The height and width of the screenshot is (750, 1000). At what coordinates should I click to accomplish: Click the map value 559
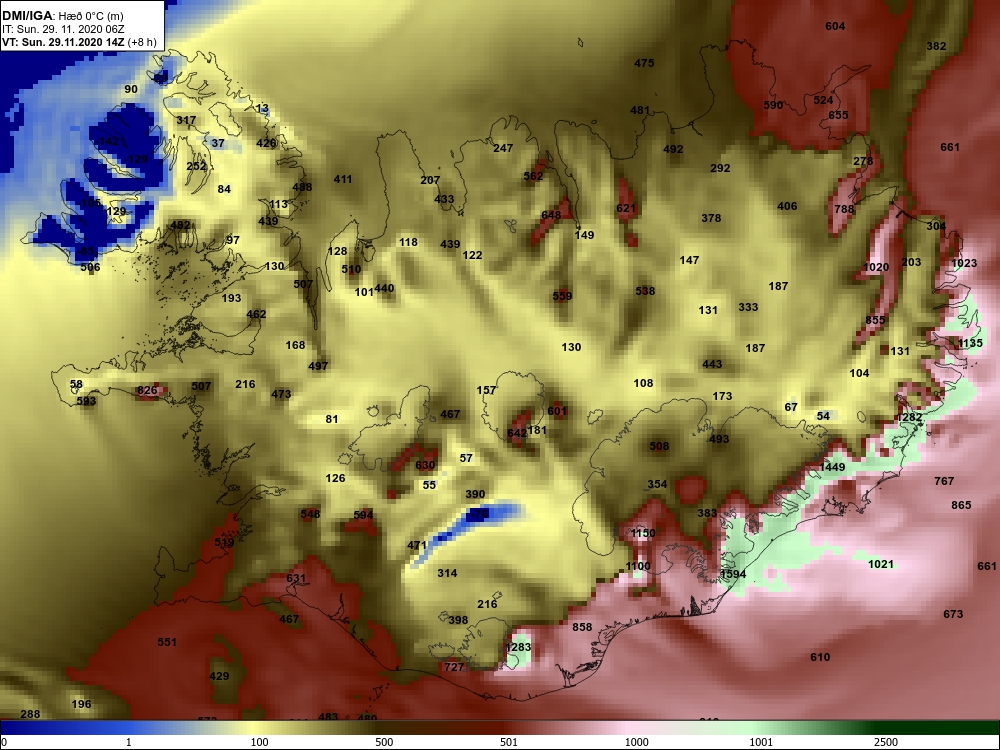[x=562, y=296]
